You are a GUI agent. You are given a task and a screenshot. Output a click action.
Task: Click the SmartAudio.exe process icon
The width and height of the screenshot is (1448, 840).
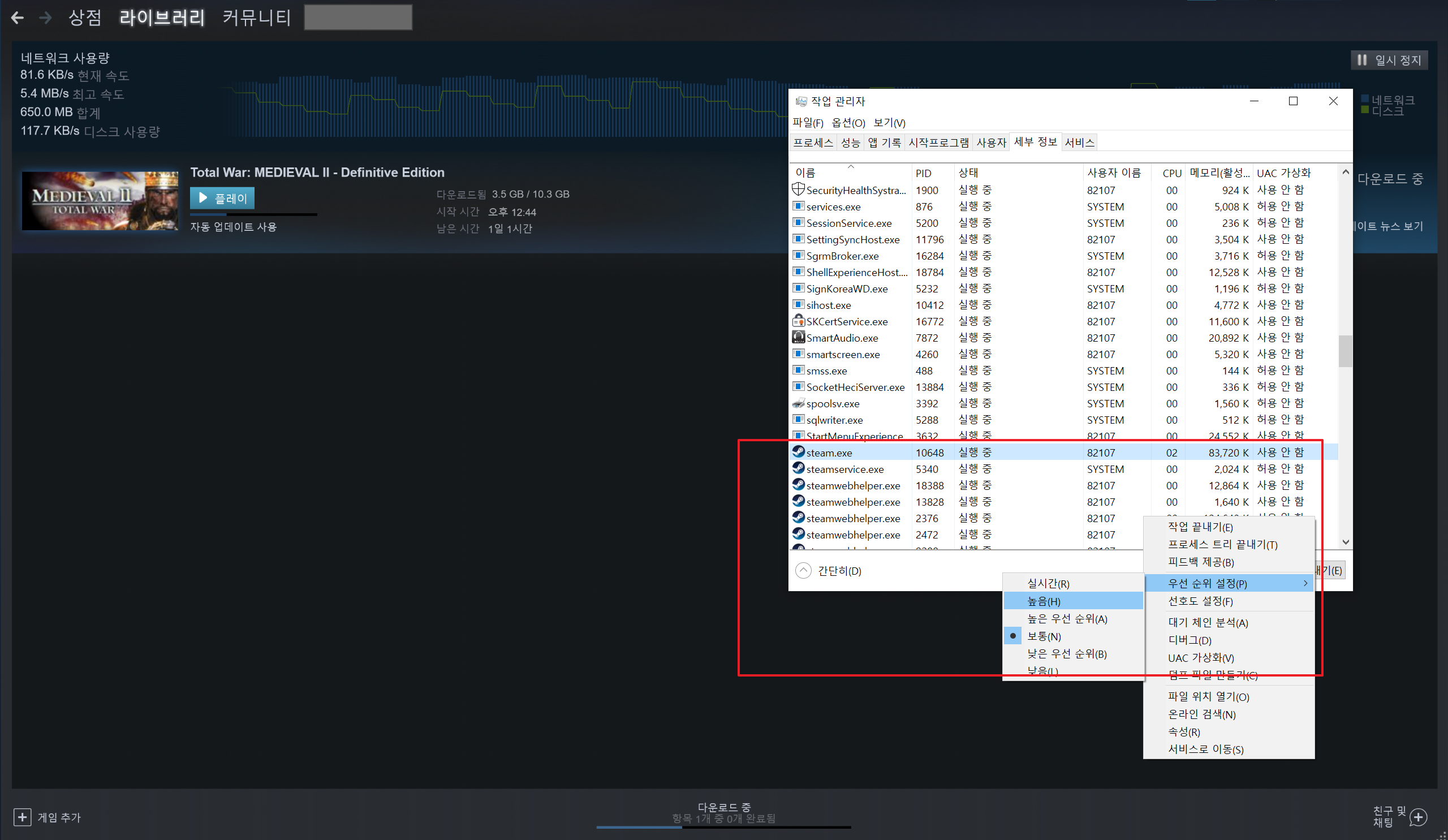(x=798, y=337)
